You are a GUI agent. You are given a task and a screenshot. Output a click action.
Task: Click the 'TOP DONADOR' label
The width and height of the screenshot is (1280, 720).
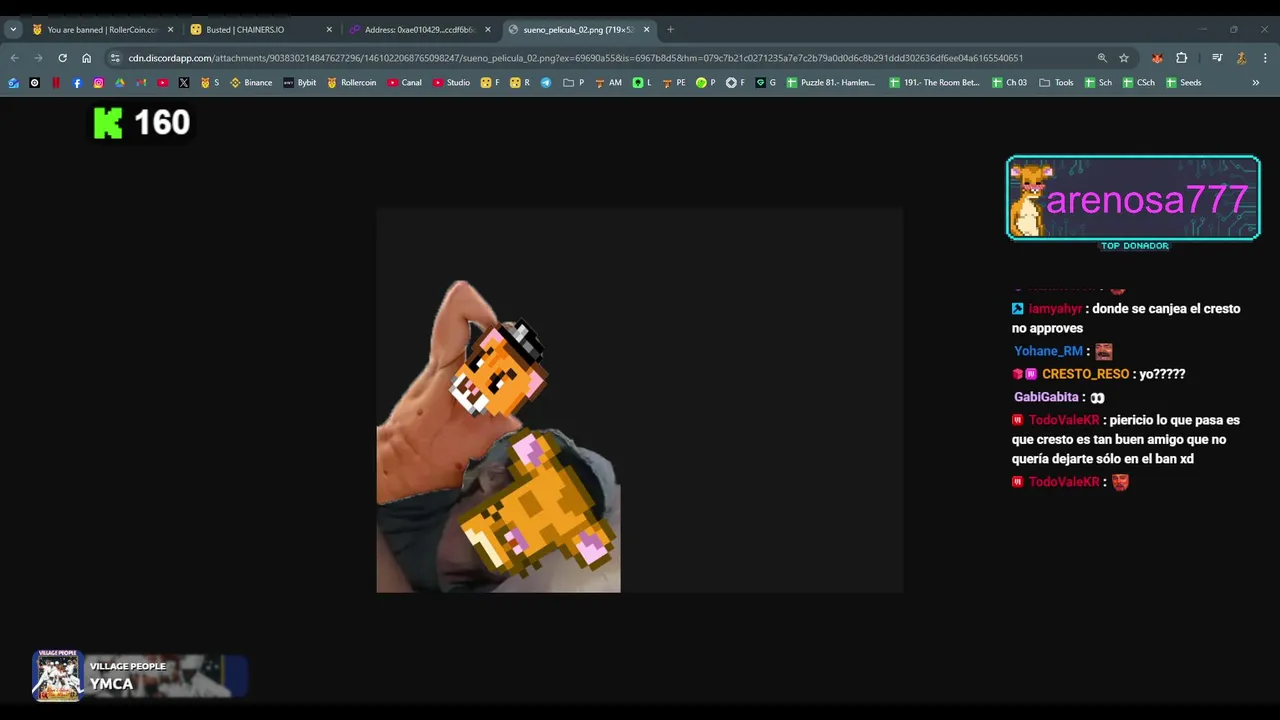pyautogui.click(x=1134, y=246)
